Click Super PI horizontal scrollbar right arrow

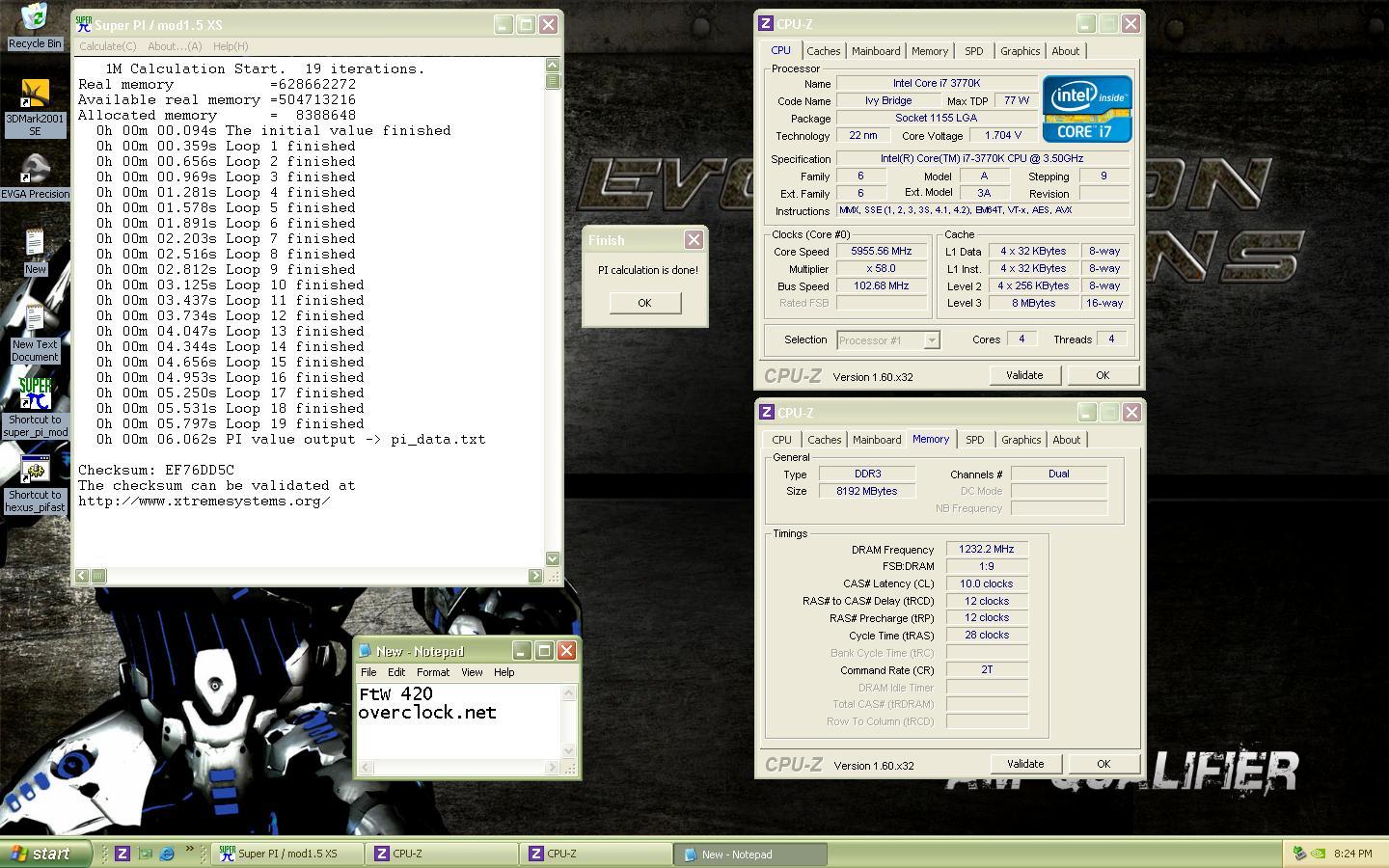coord(535,576)
